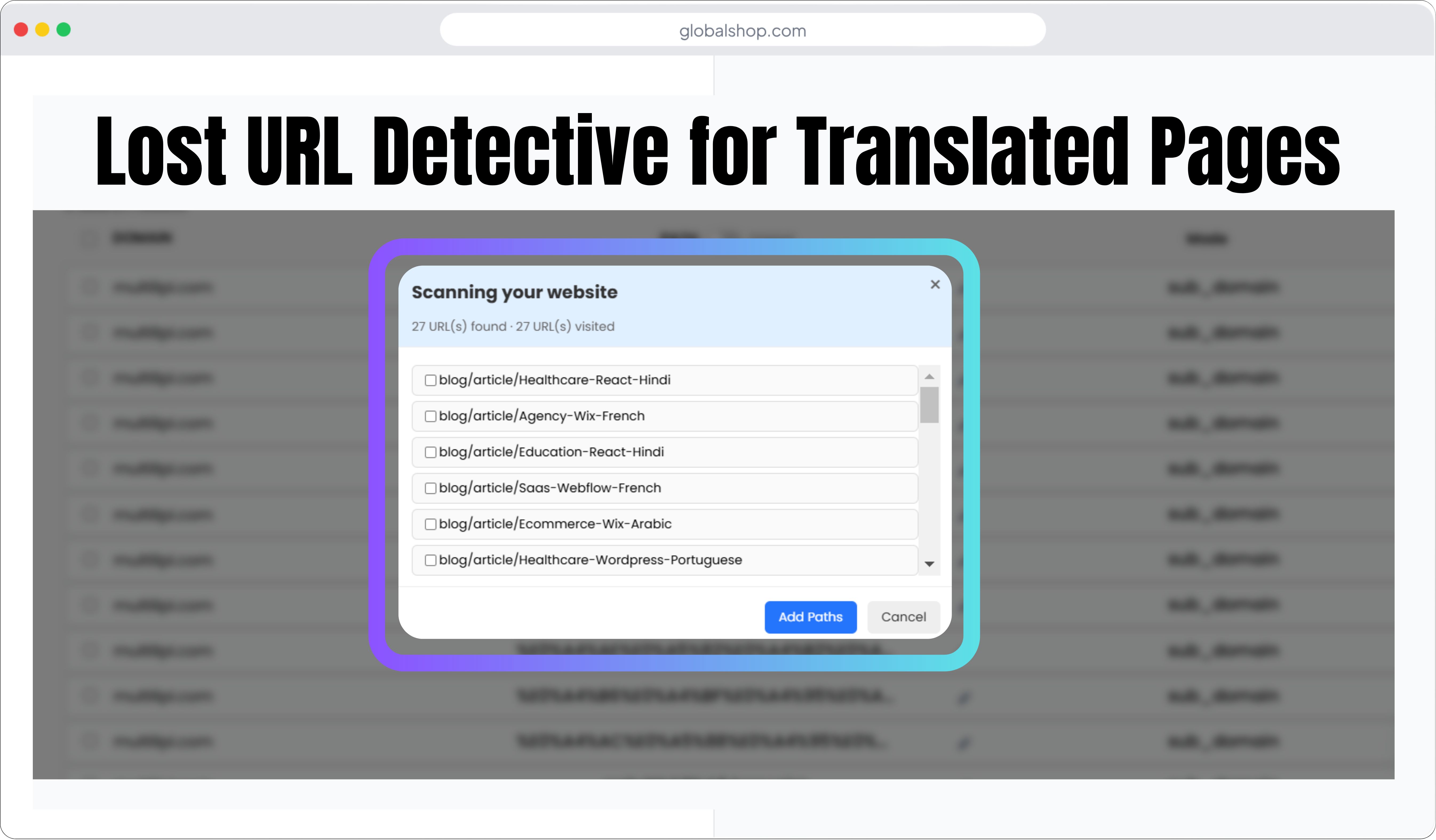The width and height of the screenshot is (1436, 840).
Task: Close the Scanning your website dialog
Action: [x=935, y=284]
